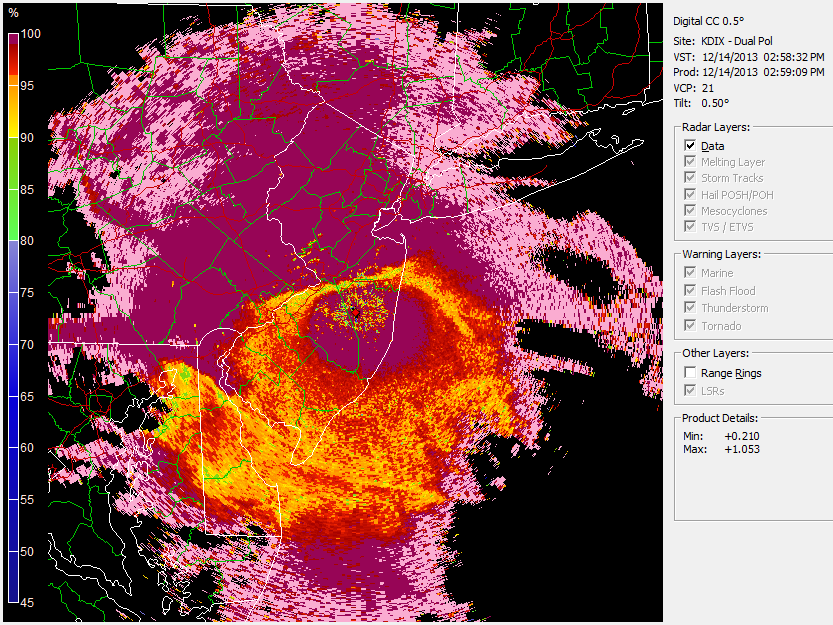The width and height of the screenshot is (833, 625).
Task: Click the 95 label on the color scale
Action: tap(27, 86)
